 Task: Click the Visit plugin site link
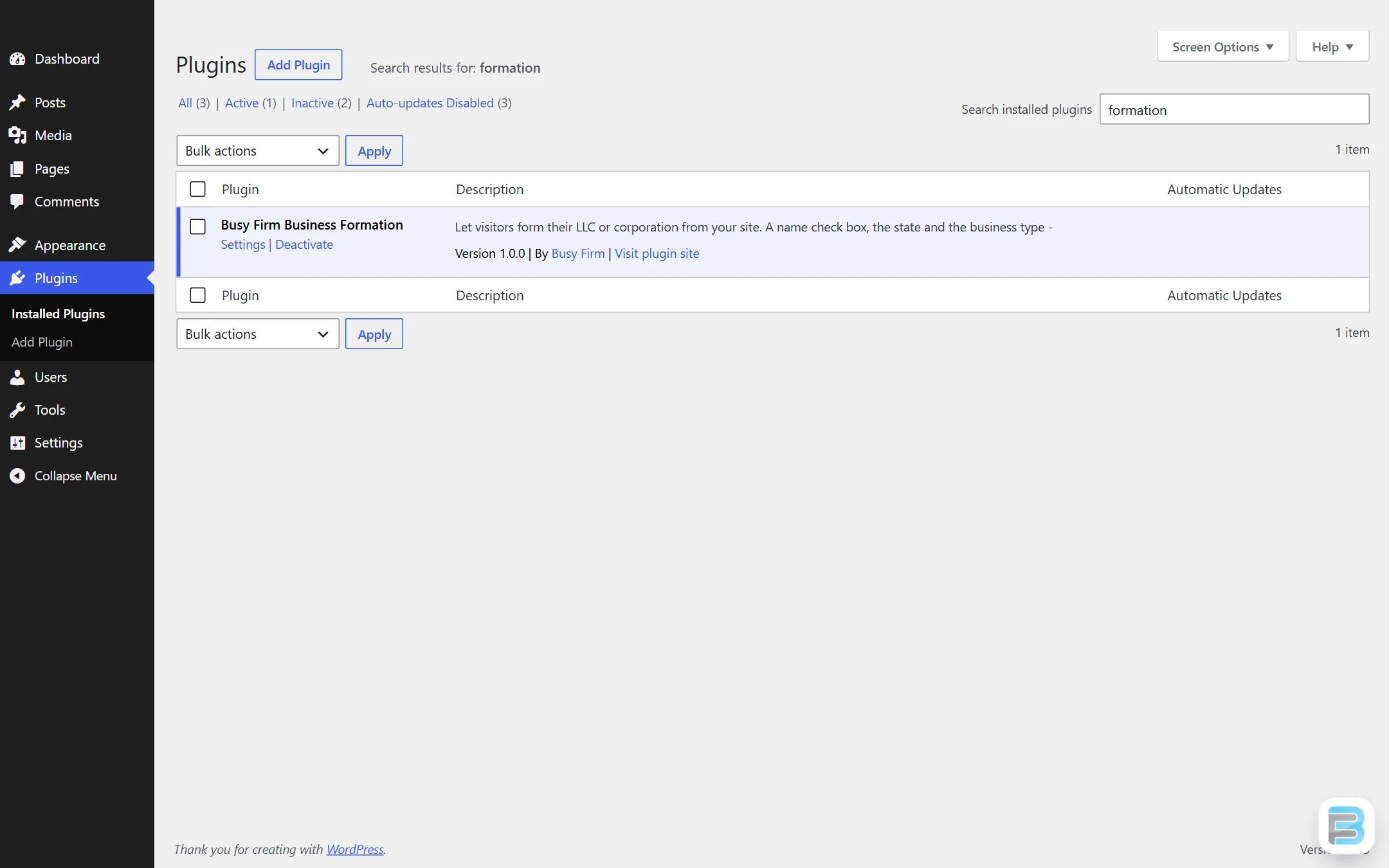pyautogui.click(x=657, y=253)
